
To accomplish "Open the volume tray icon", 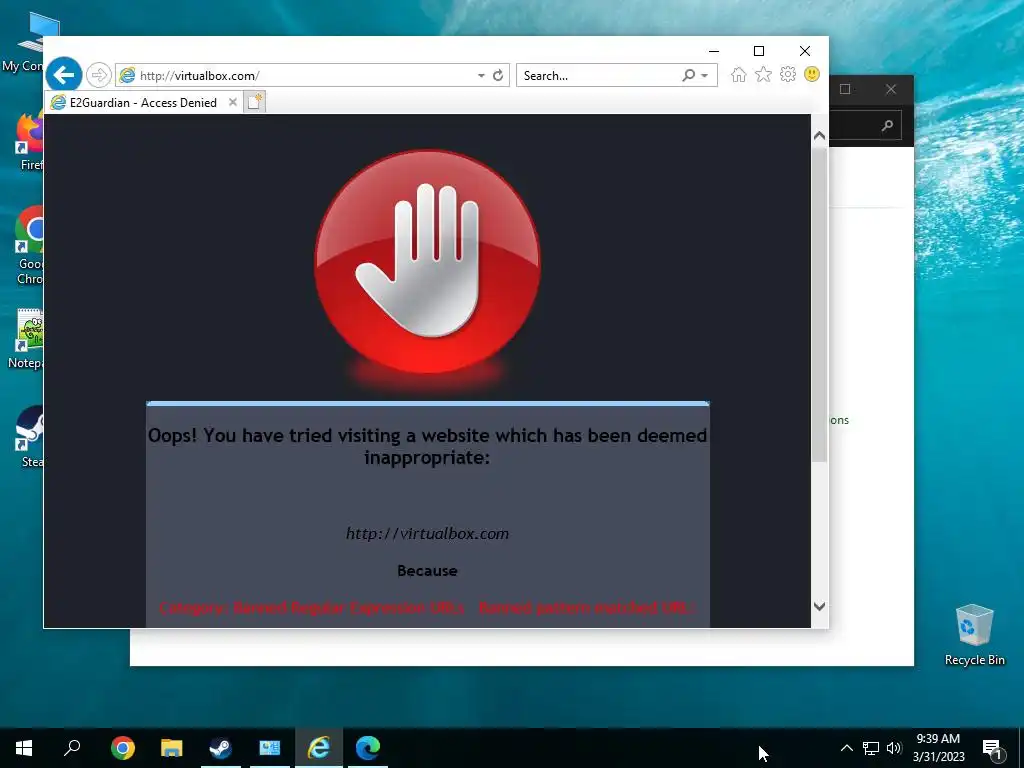I will point(894,748).
